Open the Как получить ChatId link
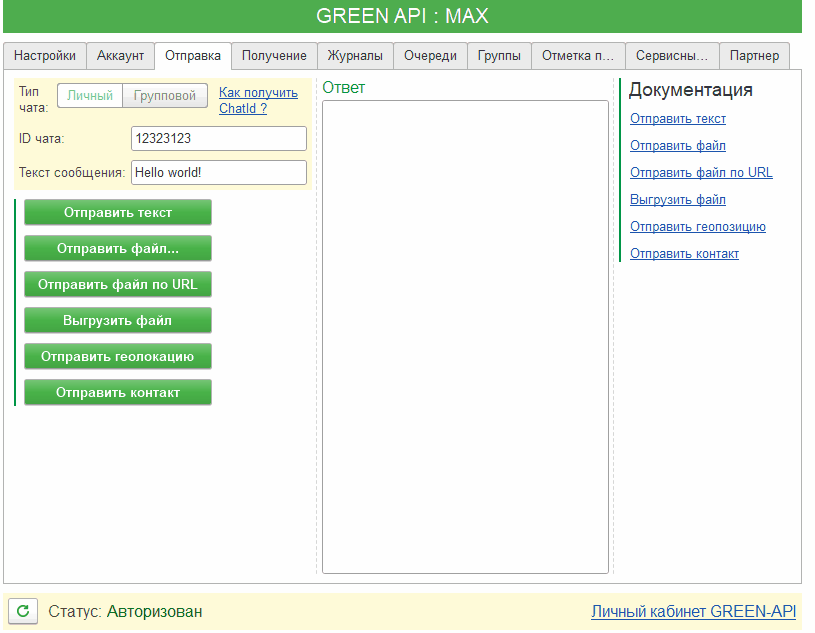815x633 pixels. tap(258, 100)
